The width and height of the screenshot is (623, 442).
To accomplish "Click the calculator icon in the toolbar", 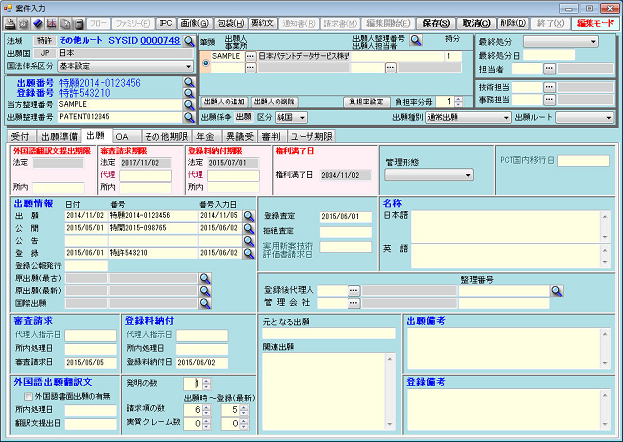I will [x=79, y=24].
